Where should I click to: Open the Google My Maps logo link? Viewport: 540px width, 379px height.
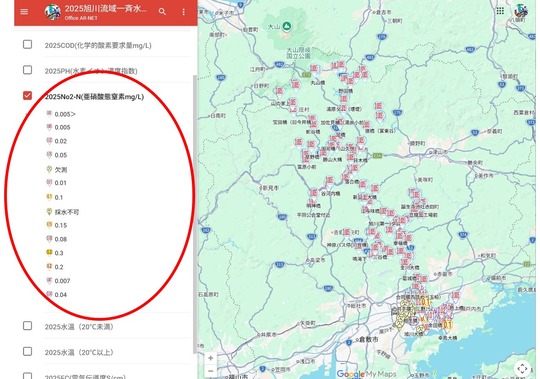coord(366,374)
